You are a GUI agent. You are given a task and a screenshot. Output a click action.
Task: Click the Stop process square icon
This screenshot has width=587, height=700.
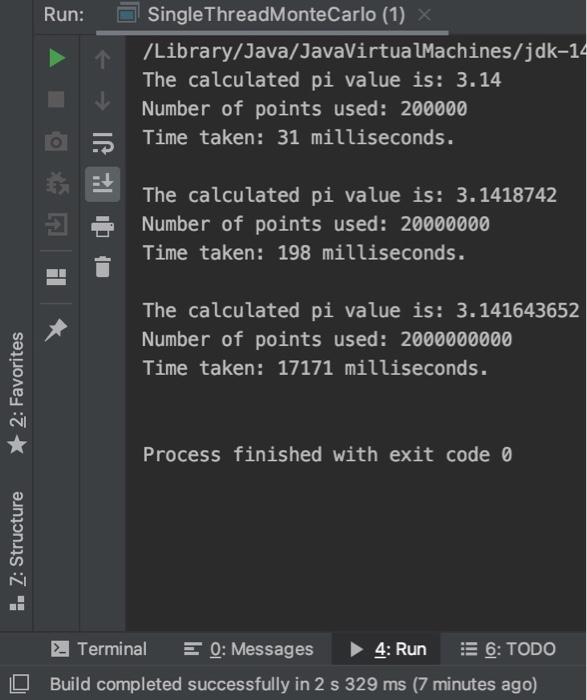click(x=56, y=99)
